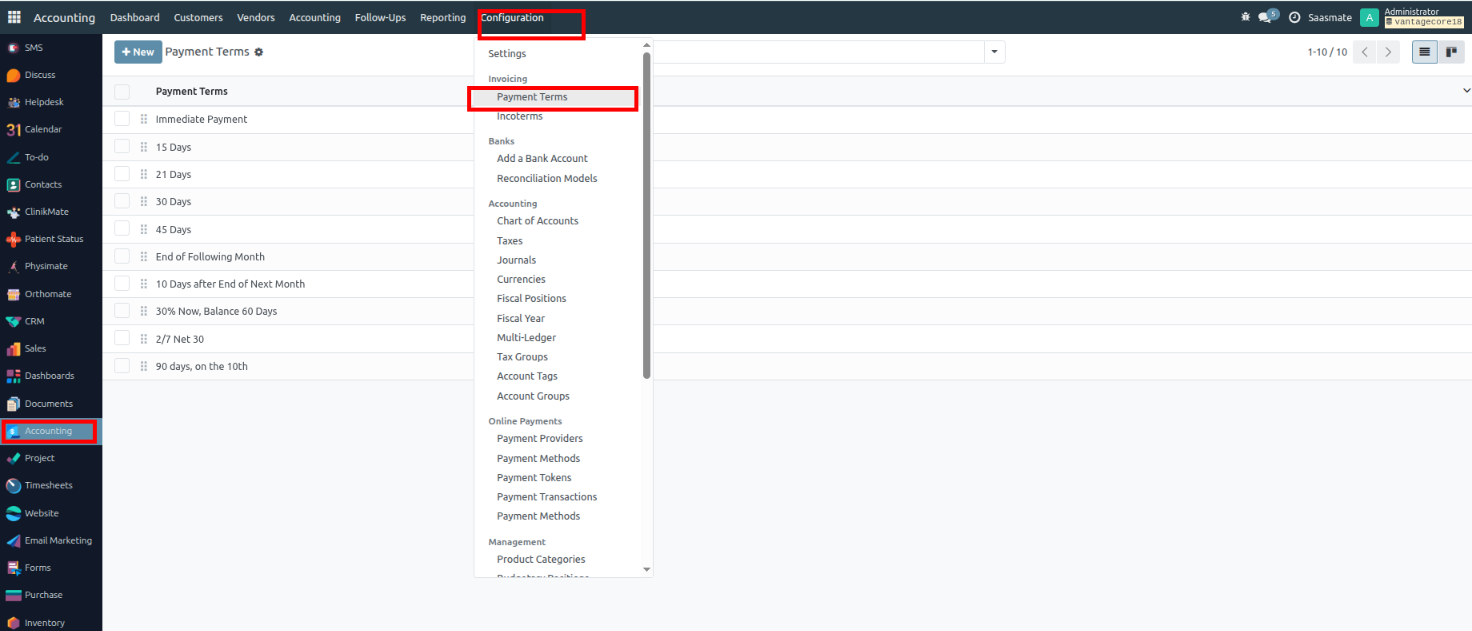Open the activities clock icon

click(x=1294, y=18)
